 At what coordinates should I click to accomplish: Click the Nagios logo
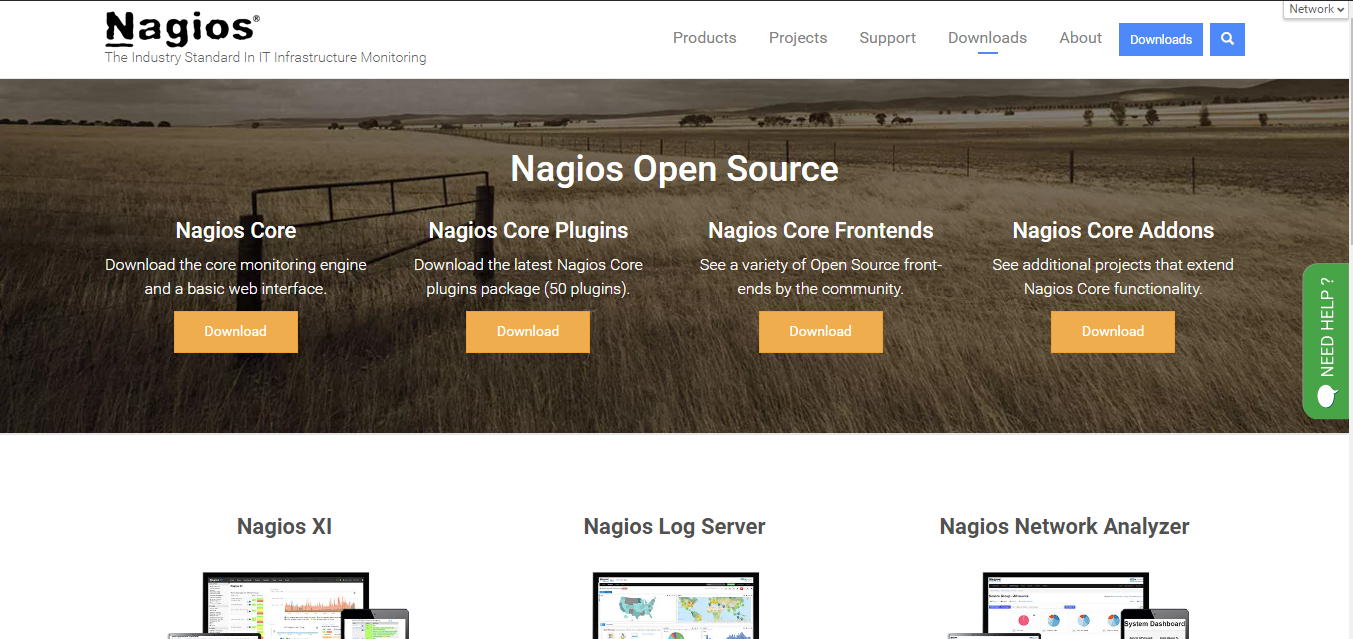[182, 30]
